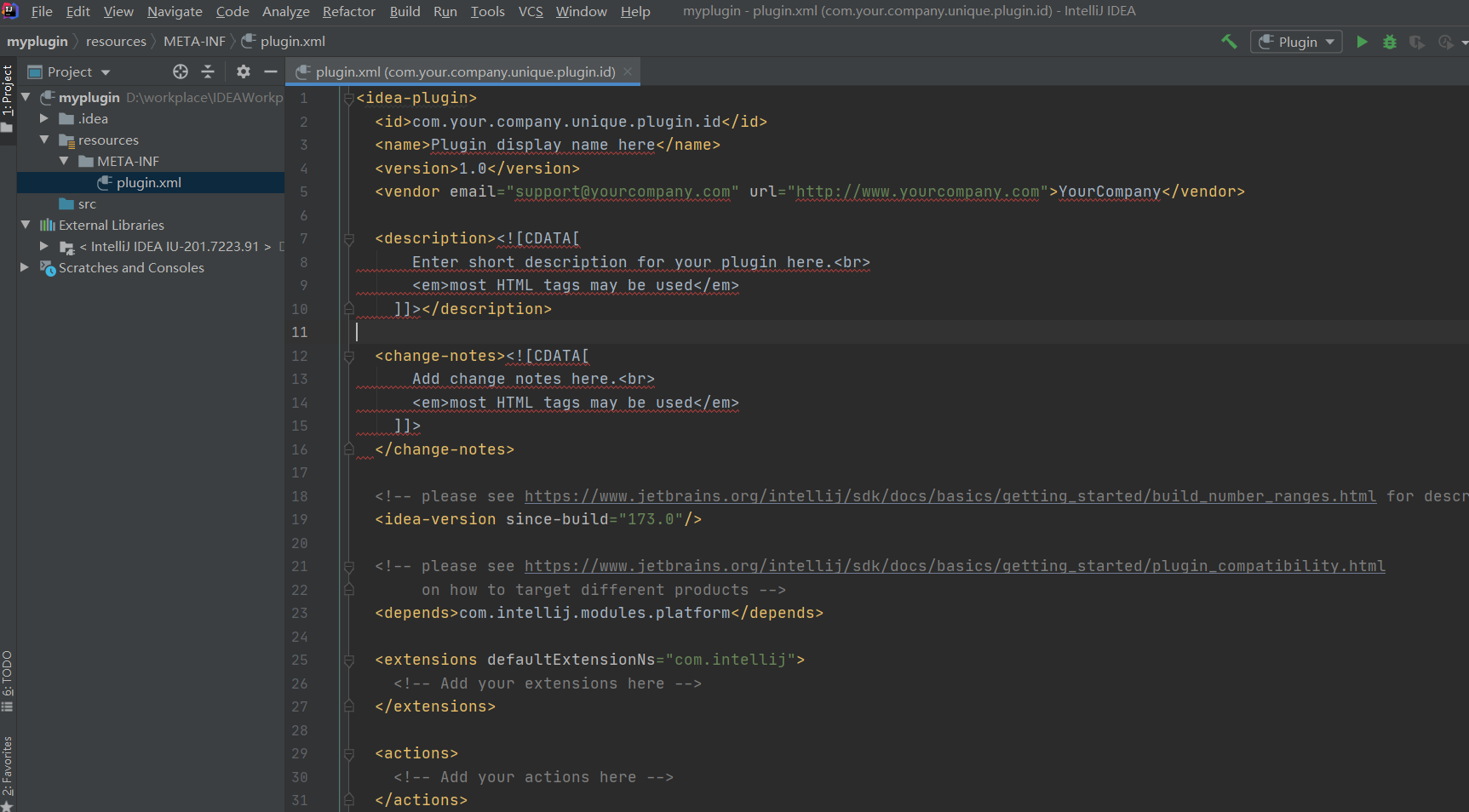Viewport: 1469px width, 812px height.
Task: Select the resources folder row
Action: tap(151, 140)
